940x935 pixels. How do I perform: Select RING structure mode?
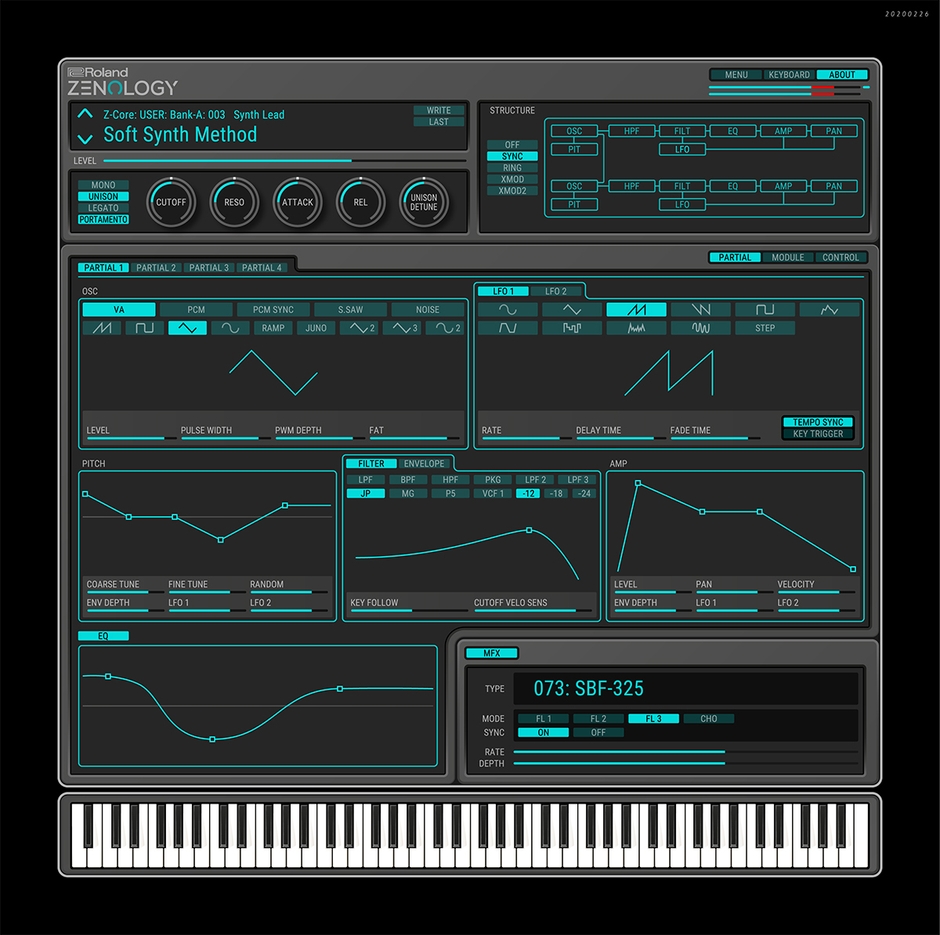click(x=512, y=168)
